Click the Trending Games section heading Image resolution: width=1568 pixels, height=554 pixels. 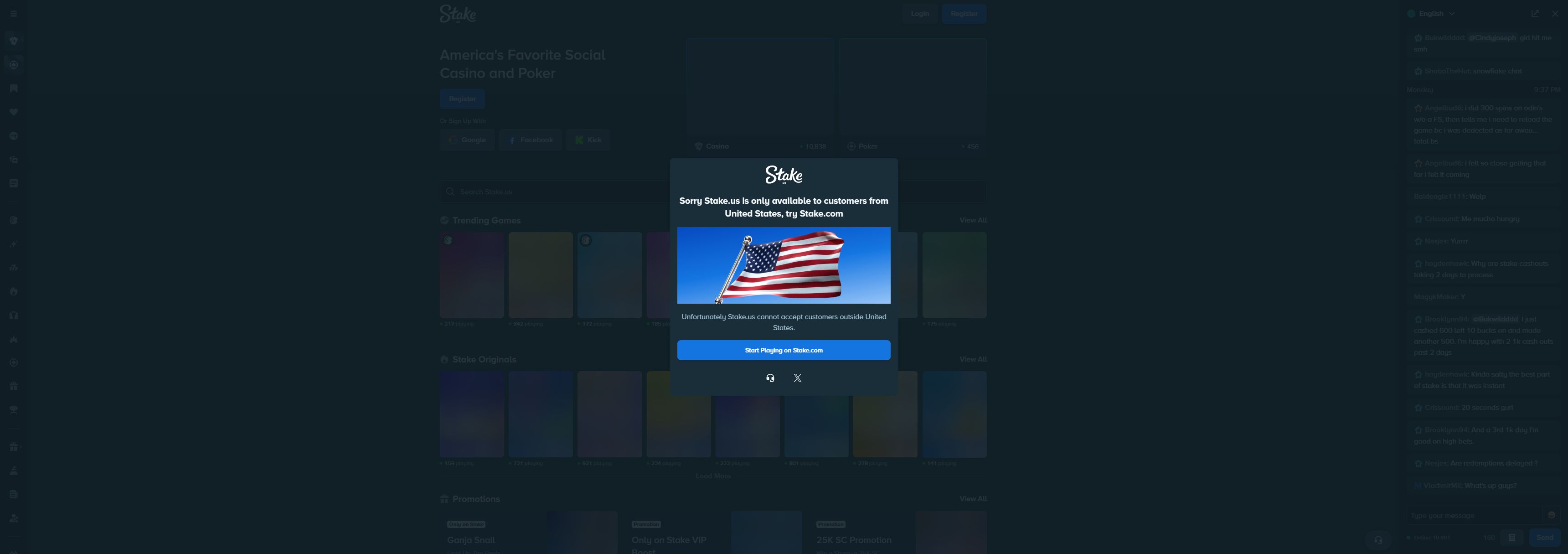486,220
